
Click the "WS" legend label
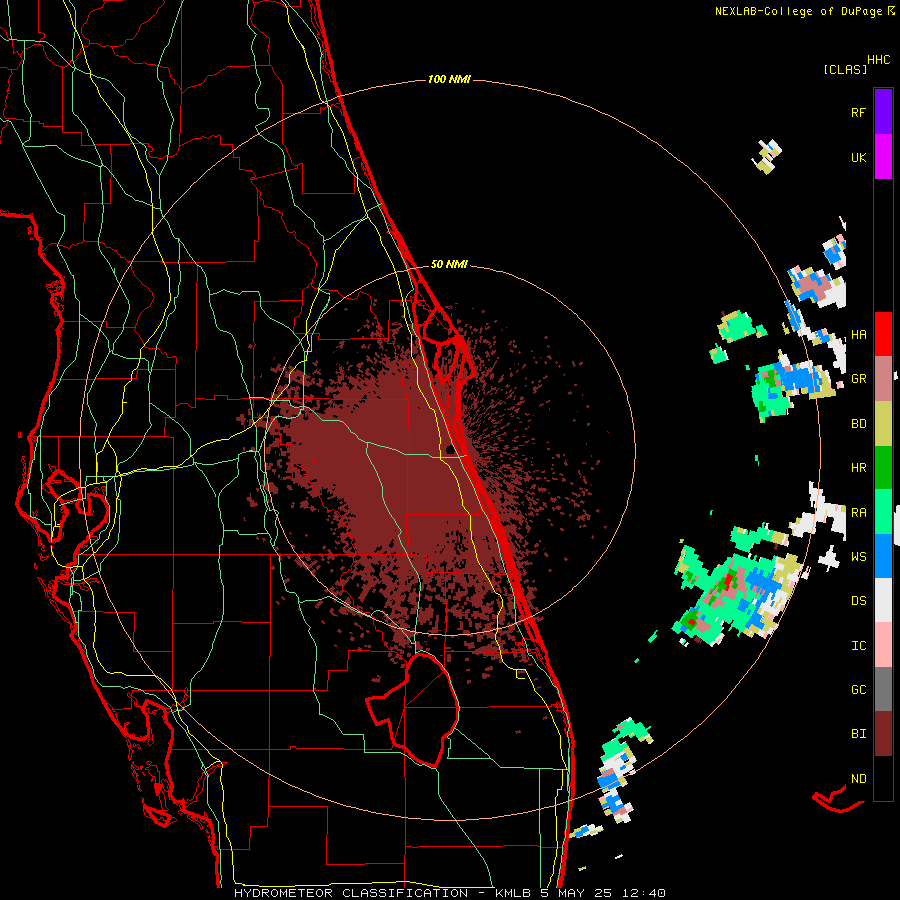(x=858, y=557)
